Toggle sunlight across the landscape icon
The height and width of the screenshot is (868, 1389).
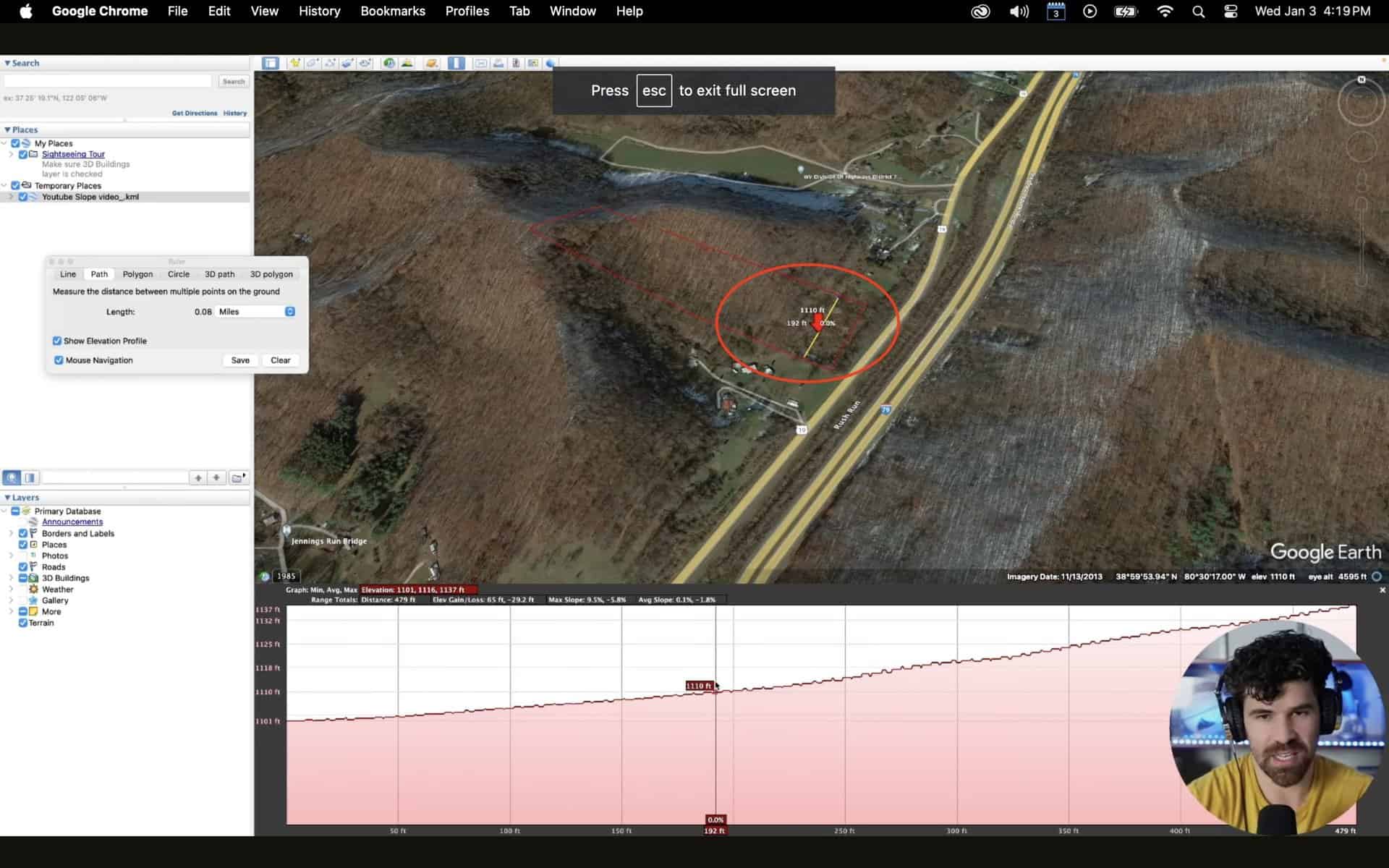407,63
